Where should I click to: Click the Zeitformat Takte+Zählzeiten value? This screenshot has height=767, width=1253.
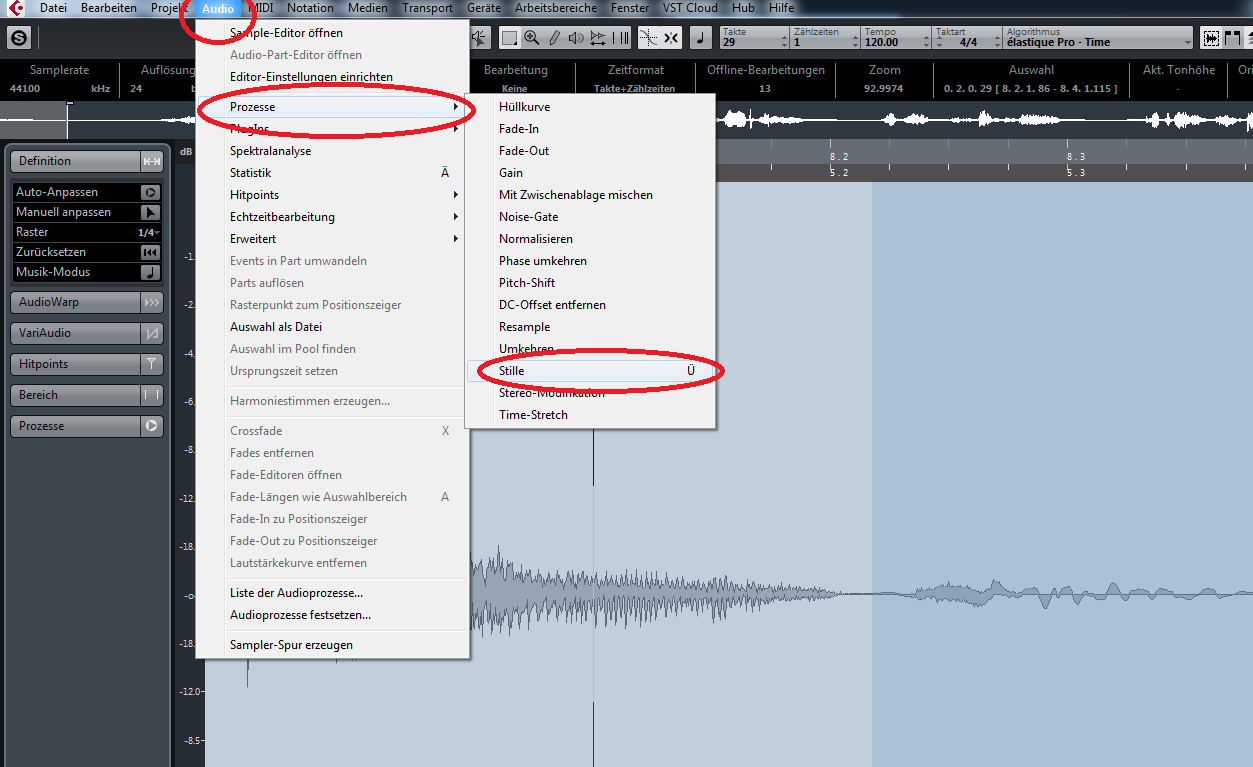636,89
